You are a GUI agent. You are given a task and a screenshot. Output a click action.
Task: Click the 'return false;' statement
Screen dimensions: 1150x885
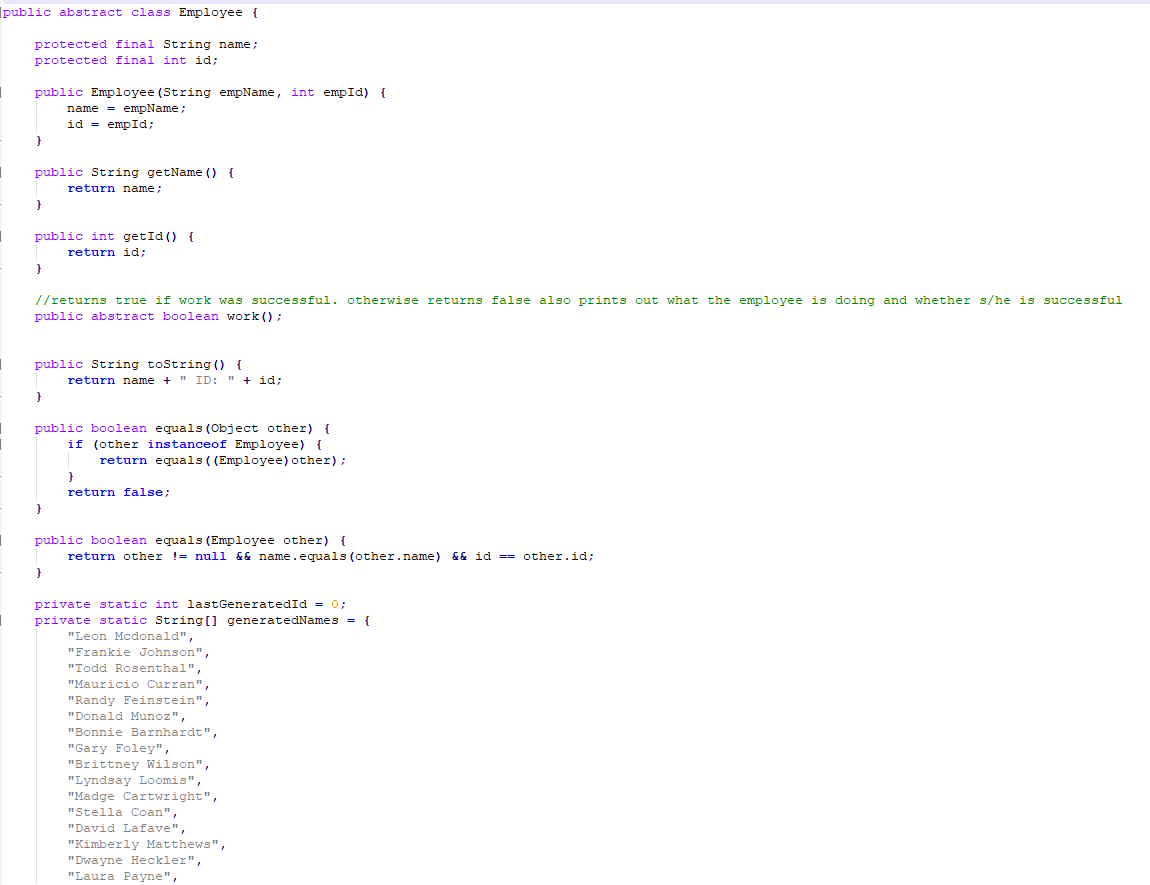pos(119,493)
